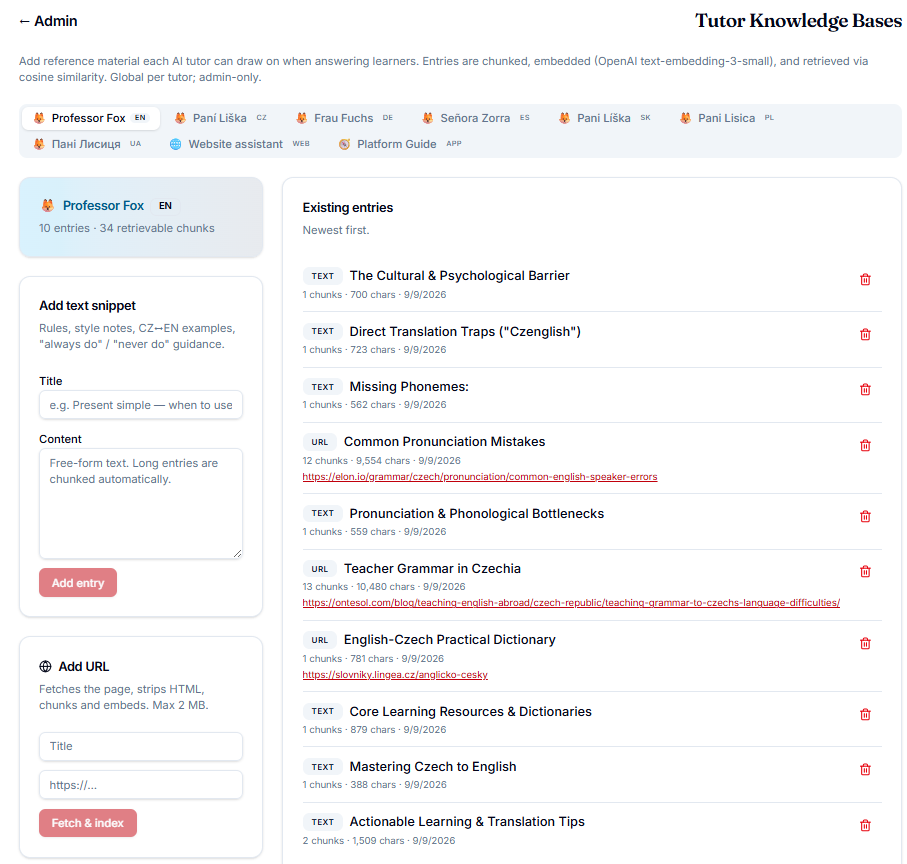Image resolution: width=907 pixels, height=864 pixels.
Task: Open the Frau Fuchs DE tab
Action: (344, 118)
